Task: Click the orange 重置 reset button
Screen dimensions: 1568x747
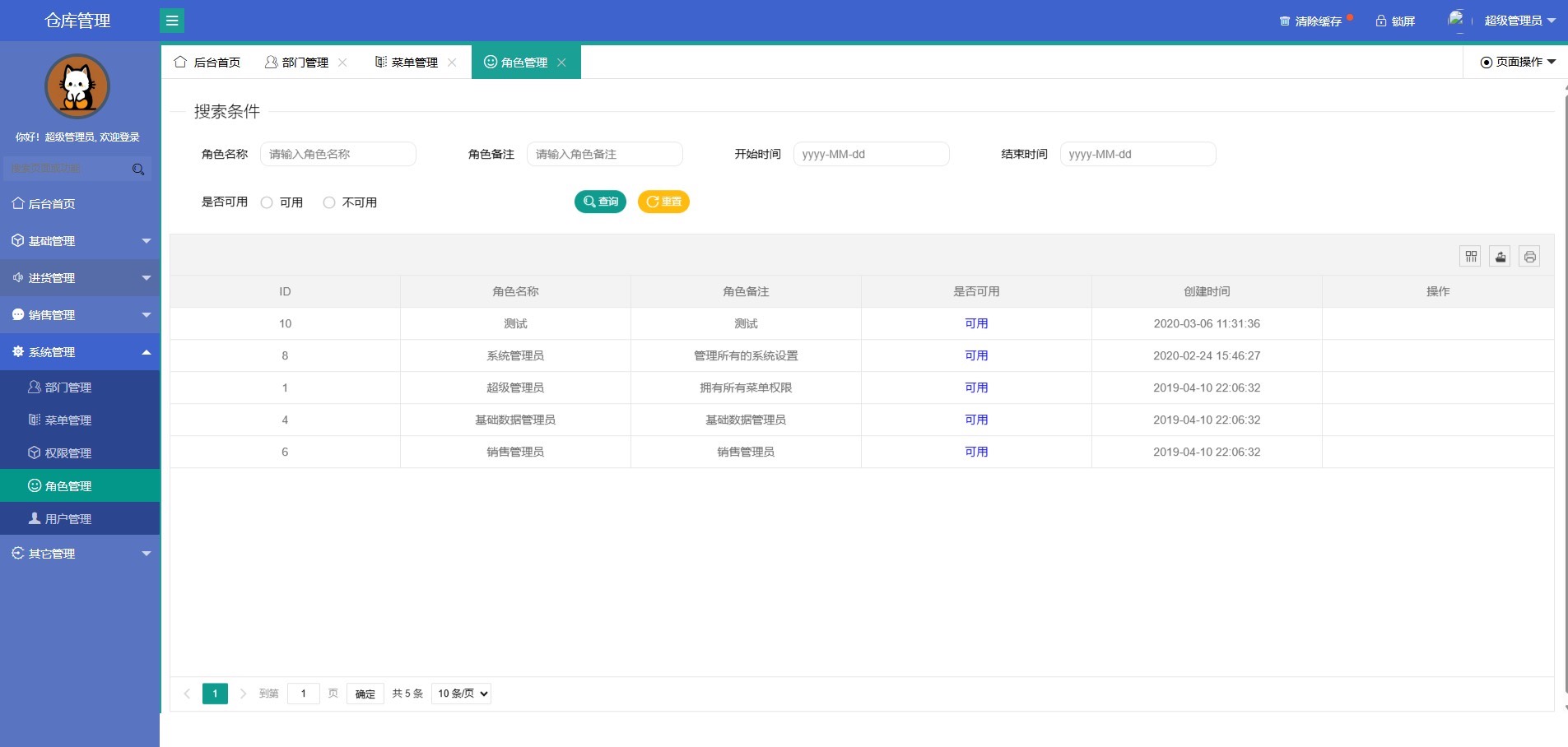Action: click(663, 202)
